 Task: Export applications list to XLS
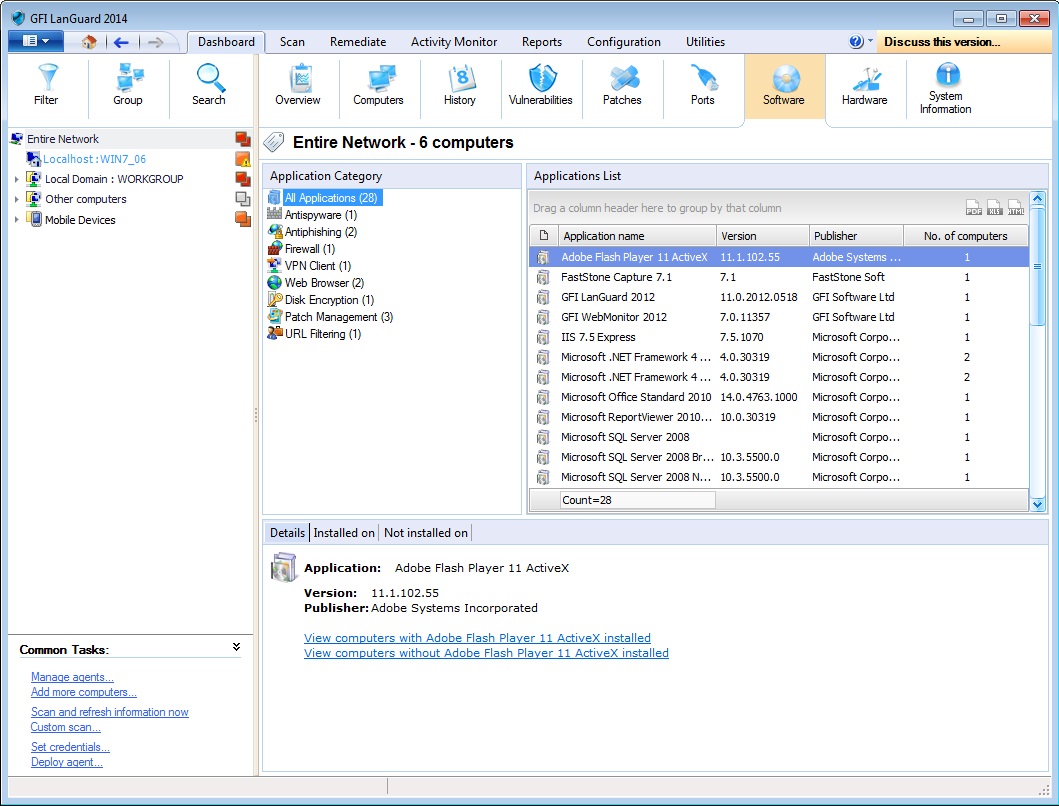pyautogui.click(x=994, y=207)
